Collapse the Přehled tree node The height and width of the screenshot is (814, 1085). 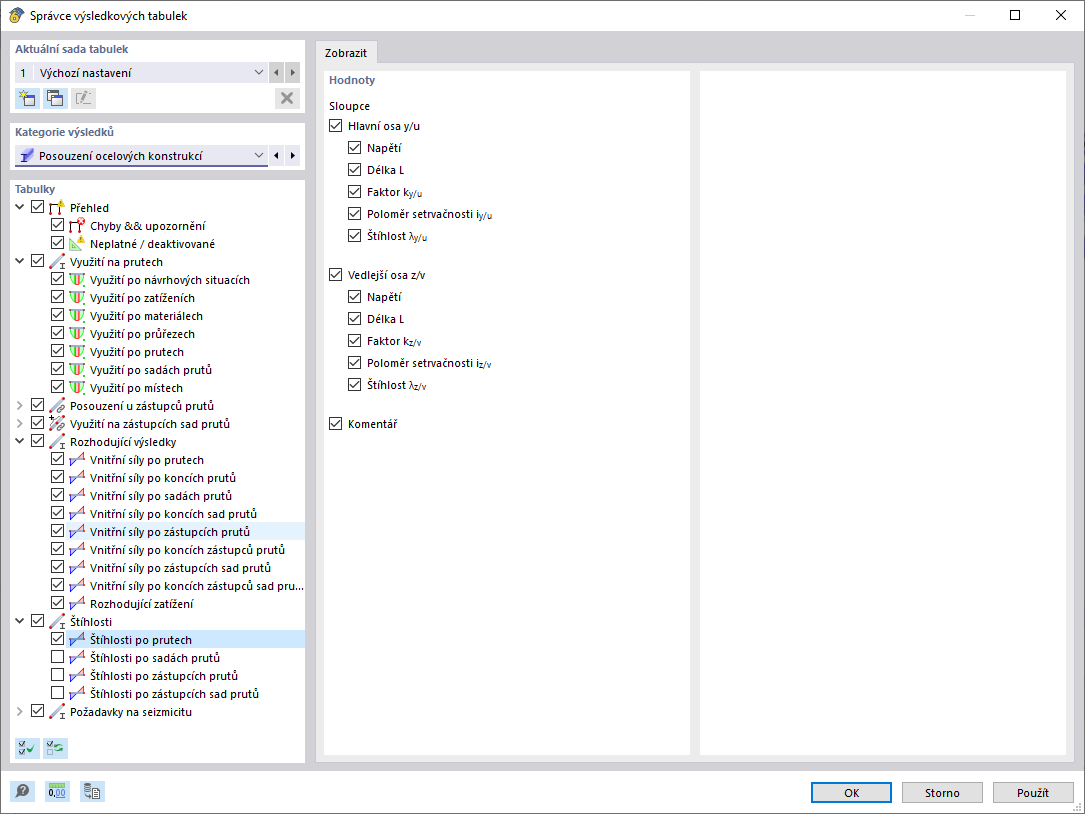(x=20, y=207)
